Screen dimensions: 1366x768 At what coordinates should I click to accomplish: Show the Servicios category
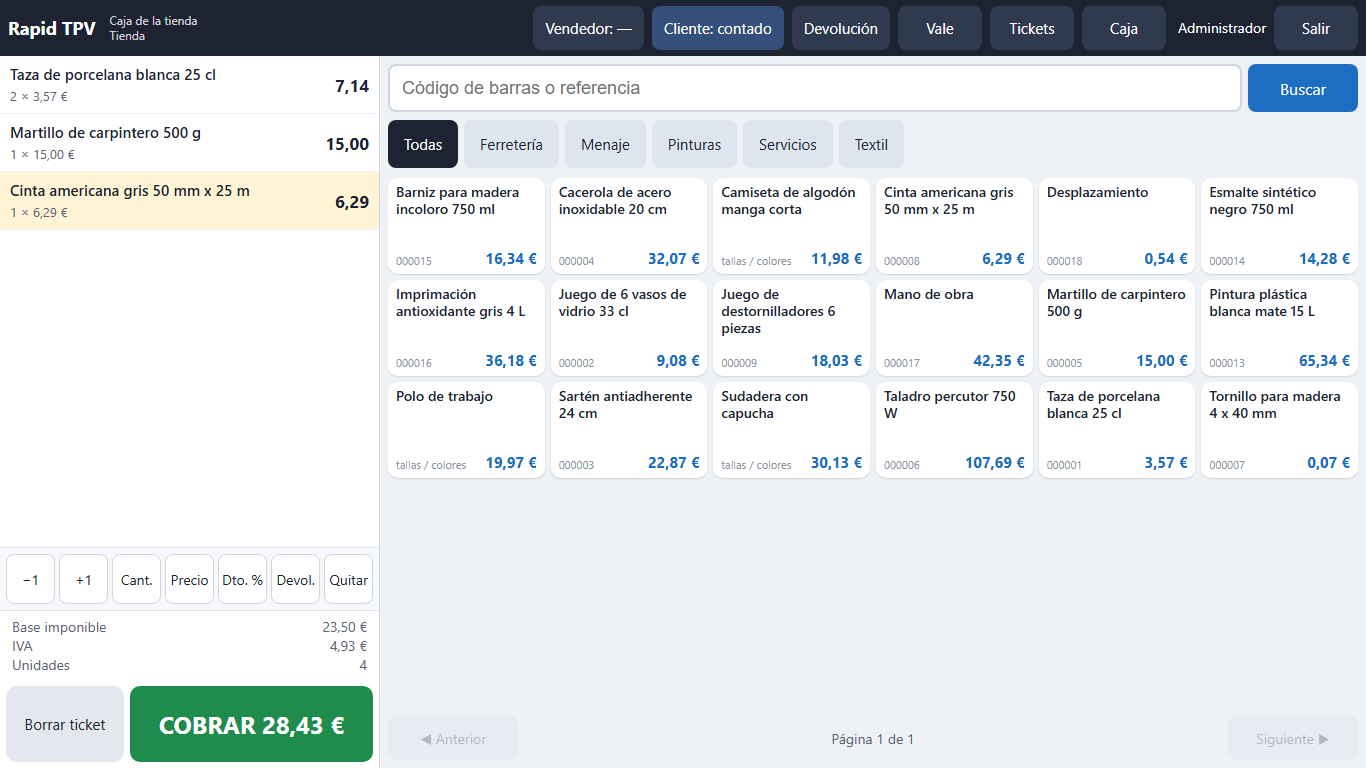(788, 144)
